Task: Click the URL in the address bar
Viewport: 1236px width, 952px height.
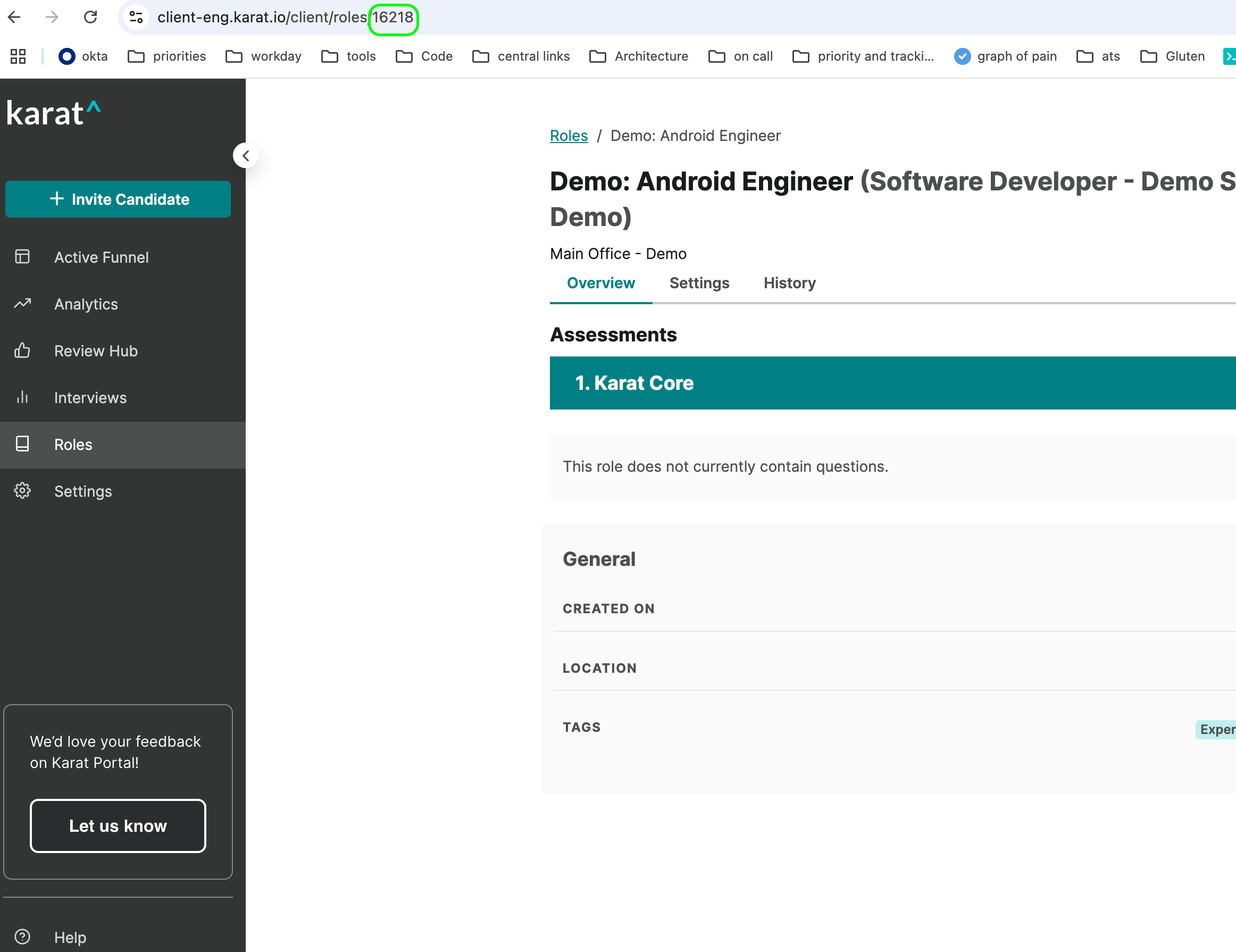Action: (x=285, y=18)
